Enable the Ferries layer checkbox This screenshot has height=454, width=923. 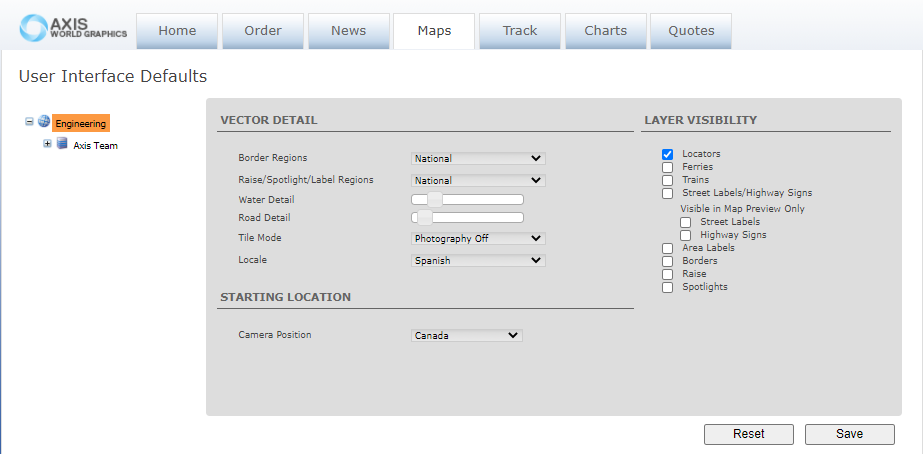[x=667, y=167]
